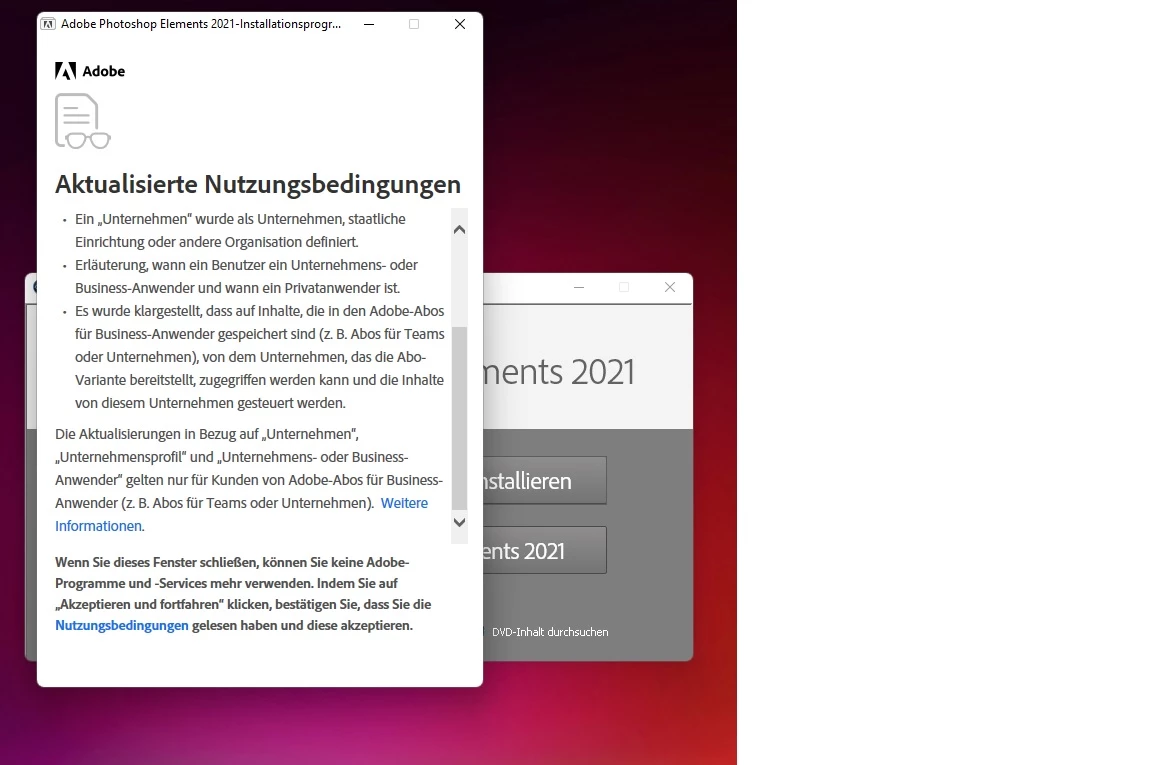The height and width of the screenshot is (765, 1152).
Task: Click the scrollbar down arrow in the terms text
Action: coord(459,522)
